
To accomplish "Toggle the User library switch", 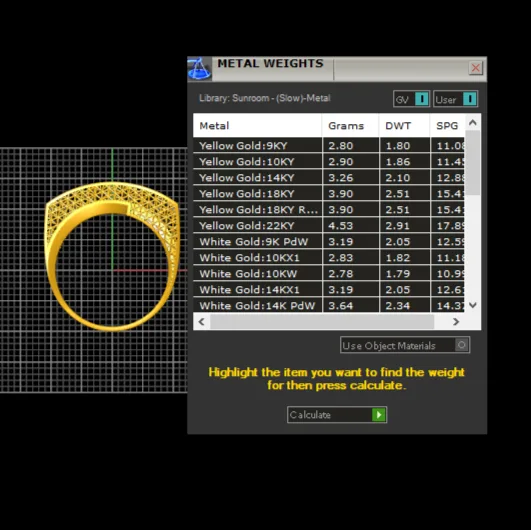I will pos(455,99).
